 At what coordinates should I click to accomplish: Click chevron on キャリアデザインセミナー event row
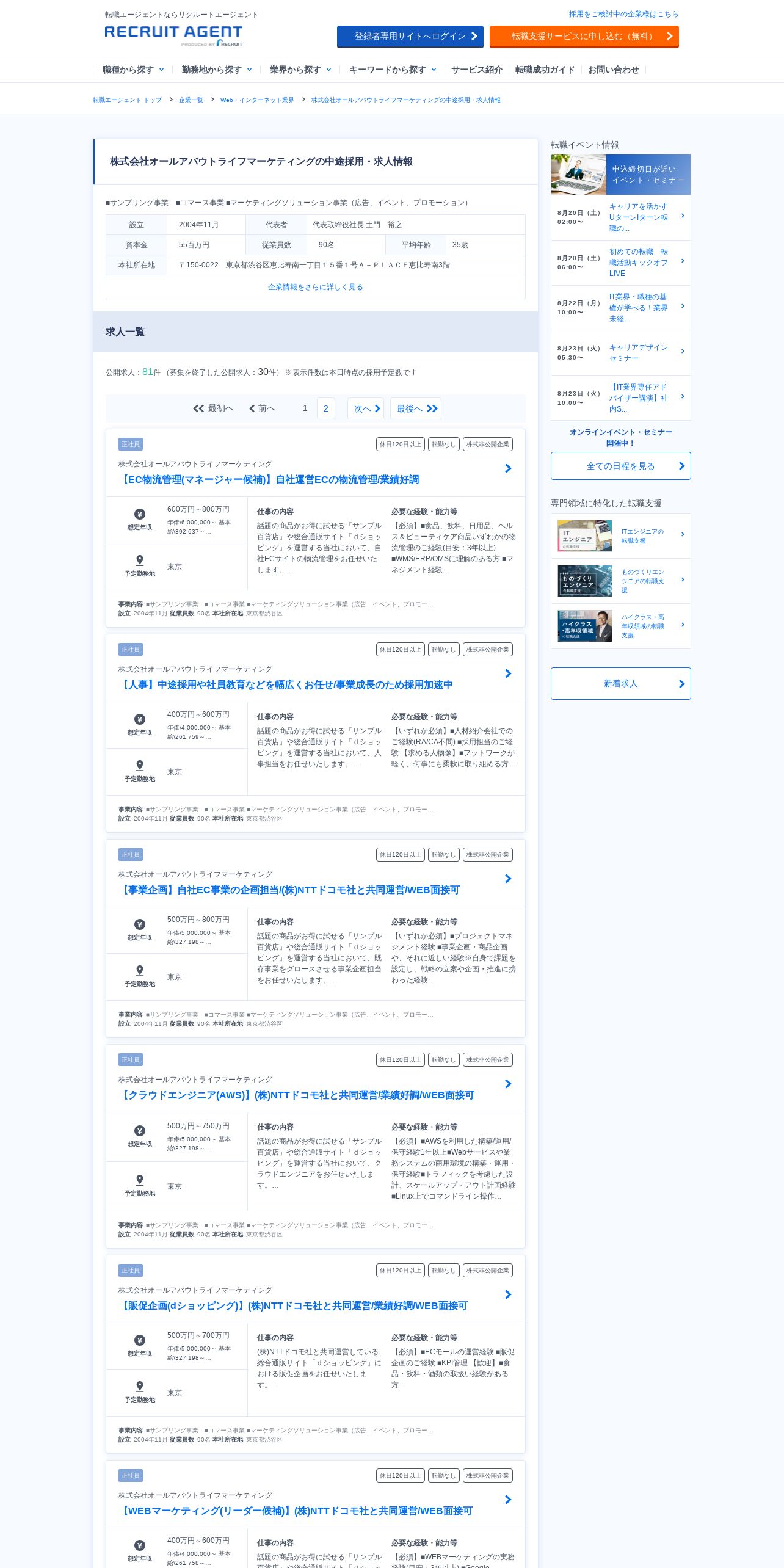(683, 352)
